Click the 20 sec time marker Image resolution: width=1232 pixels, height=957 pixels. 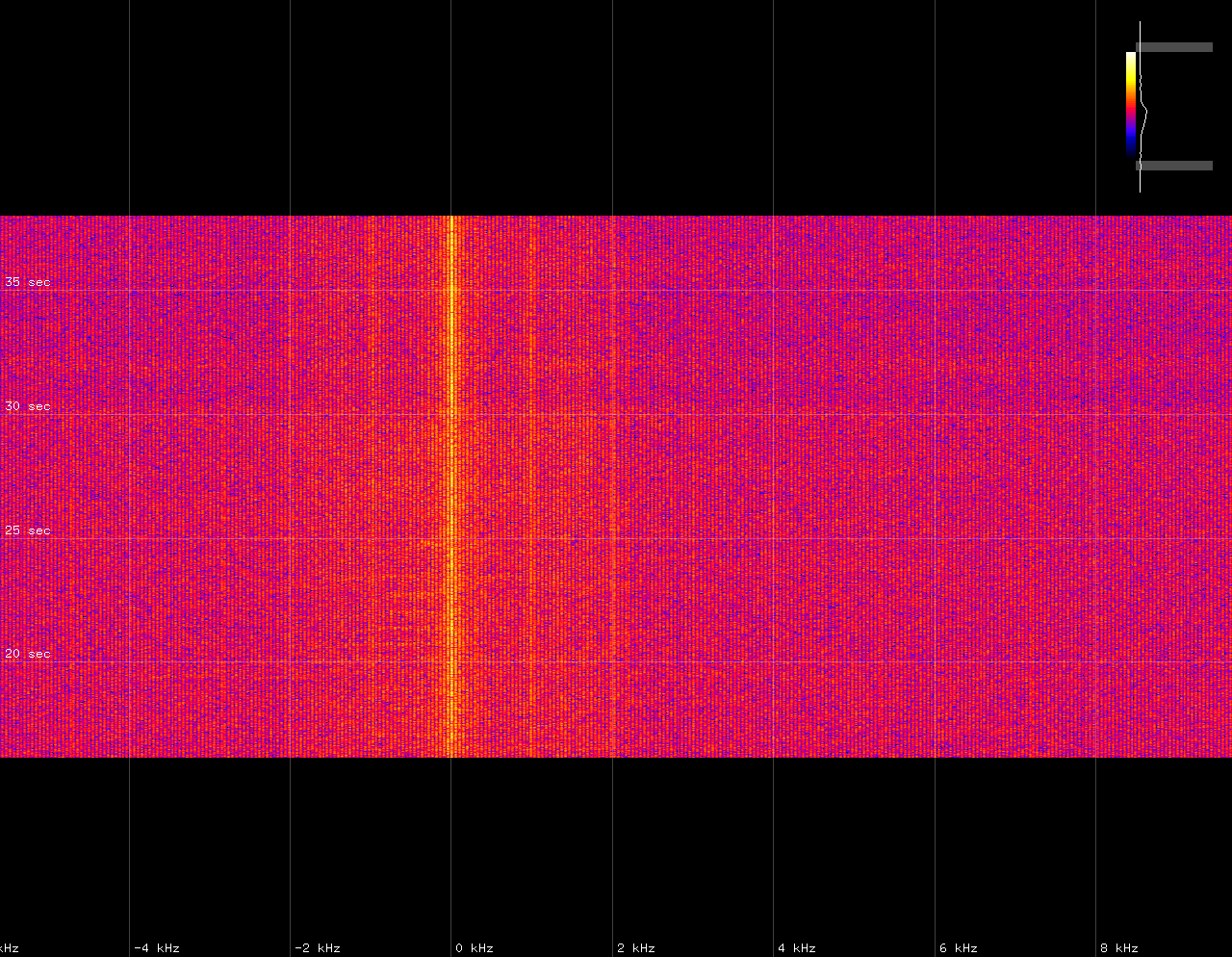[27, 654]
